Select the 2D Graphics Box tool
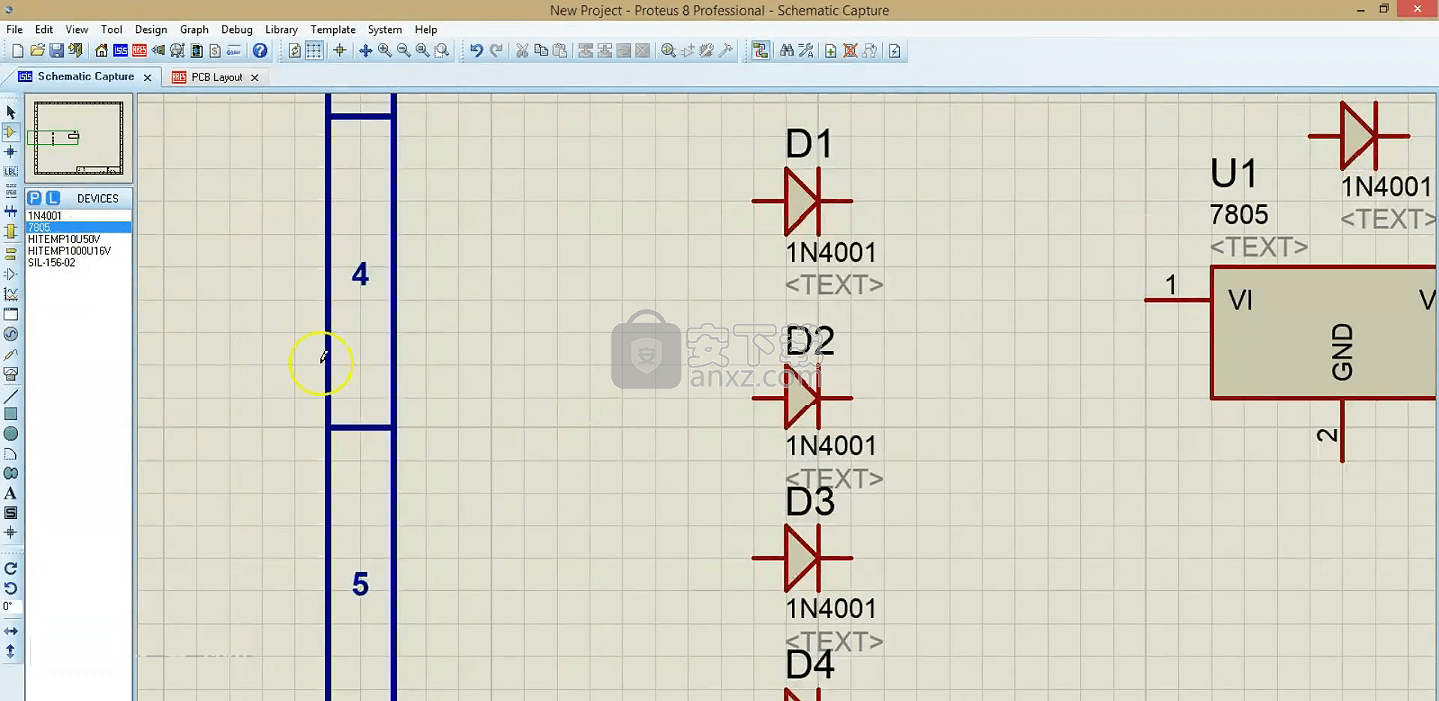The image size is (1439, 701). click(x=11, y=414)
